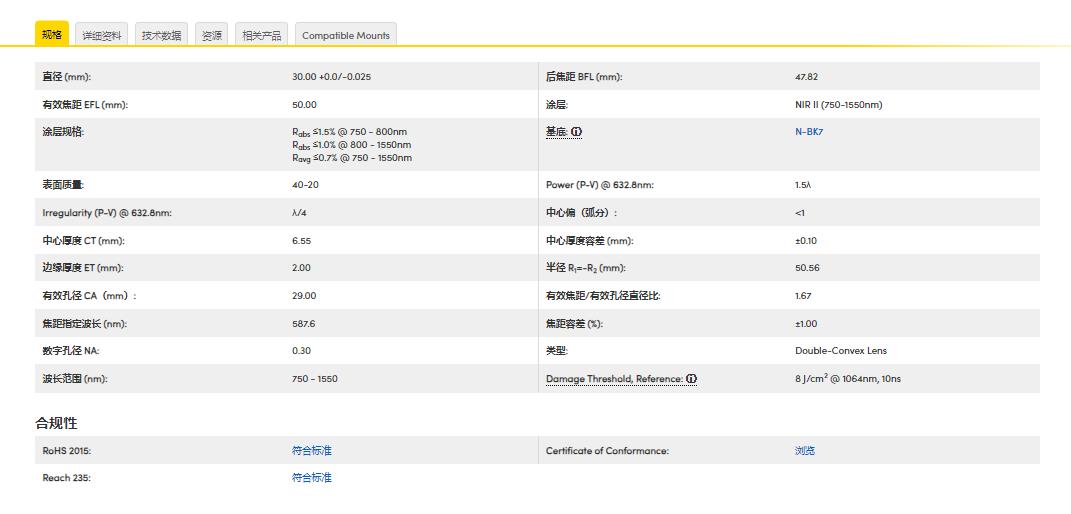
Task: Click the diameter value 30.00 +0.0/-0.025
Action: click(338, 77)
